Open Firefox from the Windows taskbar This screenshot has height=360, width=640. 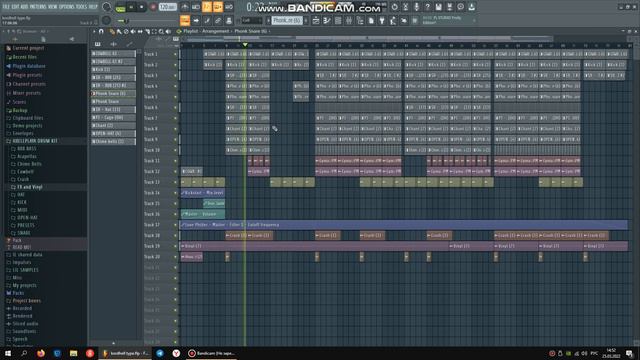[x=41, y=353]
